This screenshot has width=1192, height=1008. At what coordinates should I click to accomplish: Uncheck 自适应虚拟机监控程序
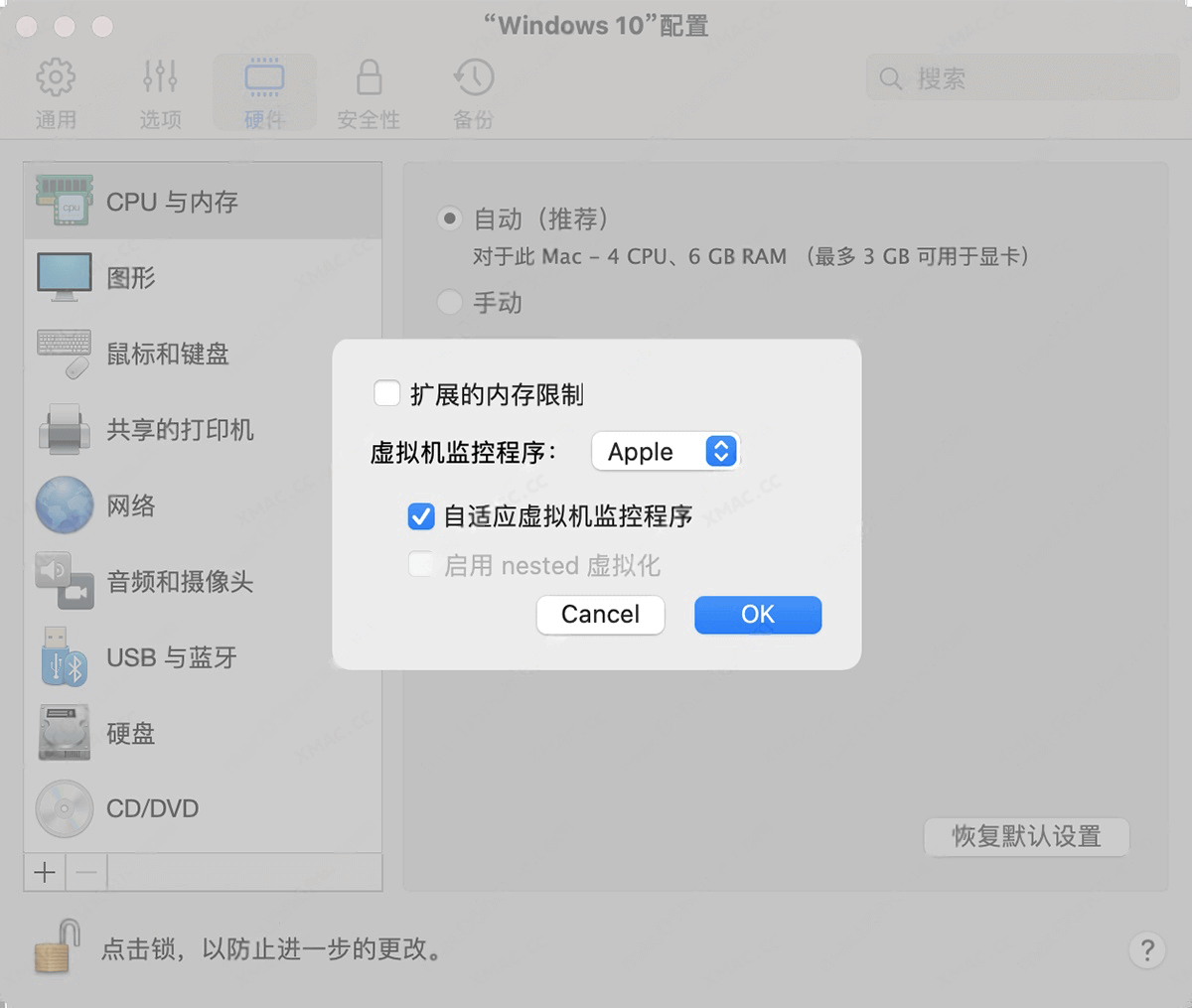421,517
